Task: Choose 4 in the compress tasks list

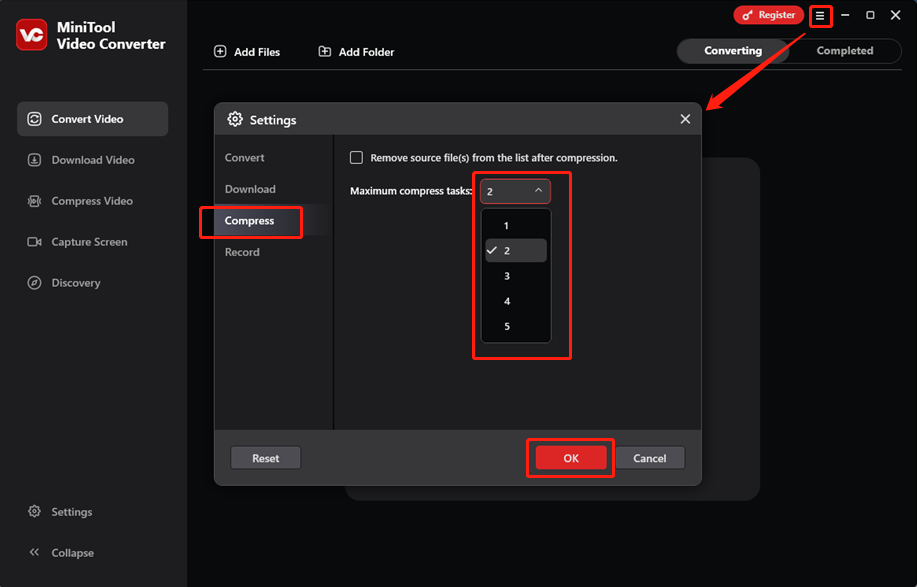Action: pos(516,301)
